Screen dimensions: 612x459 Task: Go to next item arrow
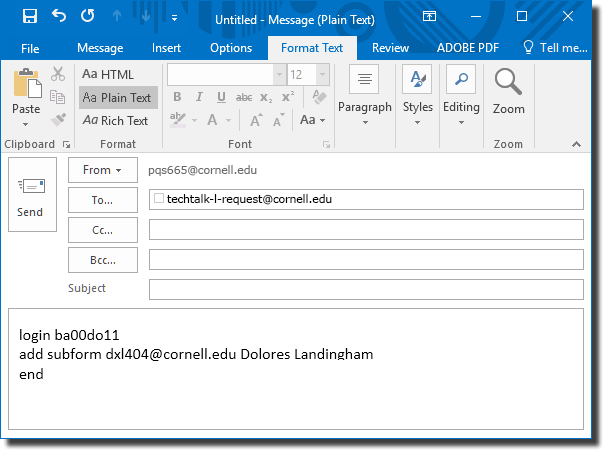(x=146, y=16)
